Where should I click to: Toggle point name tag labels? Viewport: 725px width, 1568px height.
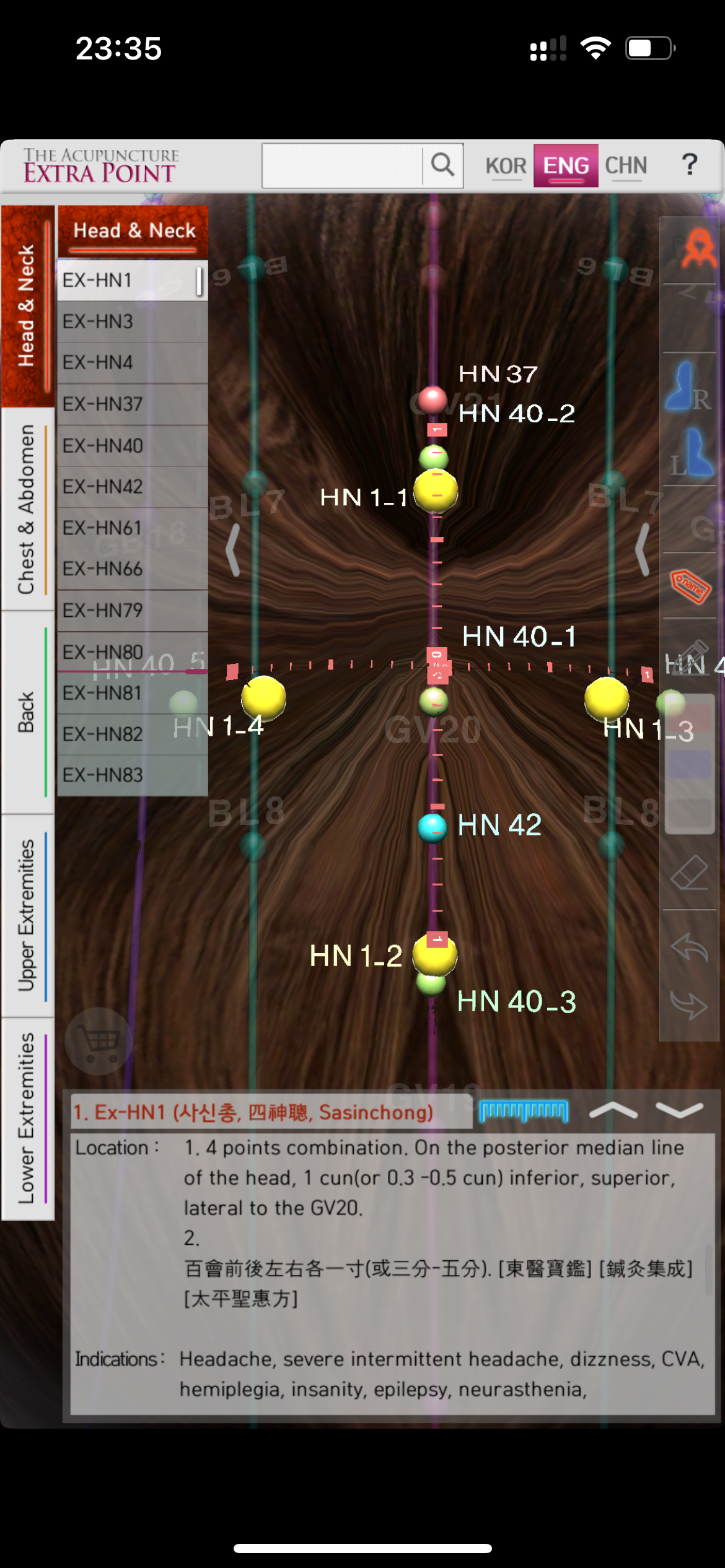click(x=690, y=585)
